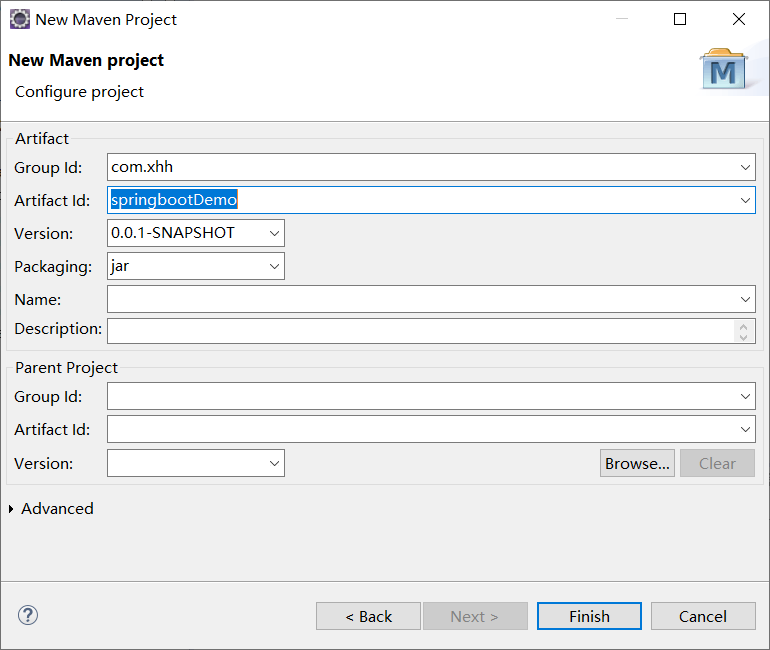The image size is (770, 650).
Task: Click the Clear button
Action: (x=717, y=463)
